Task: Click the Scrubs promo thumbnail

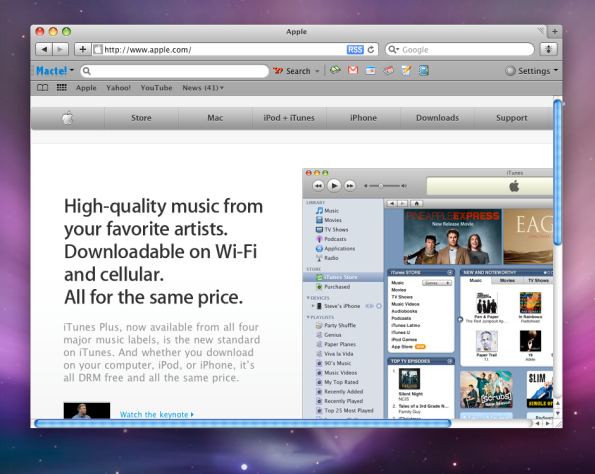Action: 486,389
